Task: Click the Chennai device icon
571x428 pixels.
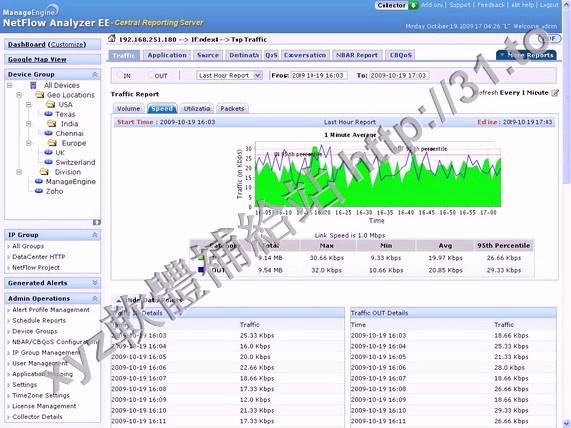Action: pyautogui.click(x=48, y=133)
